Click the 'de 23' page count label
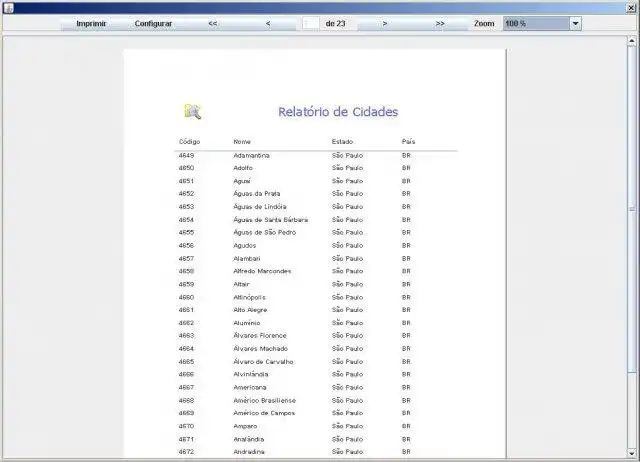 [x=336, y=24]
